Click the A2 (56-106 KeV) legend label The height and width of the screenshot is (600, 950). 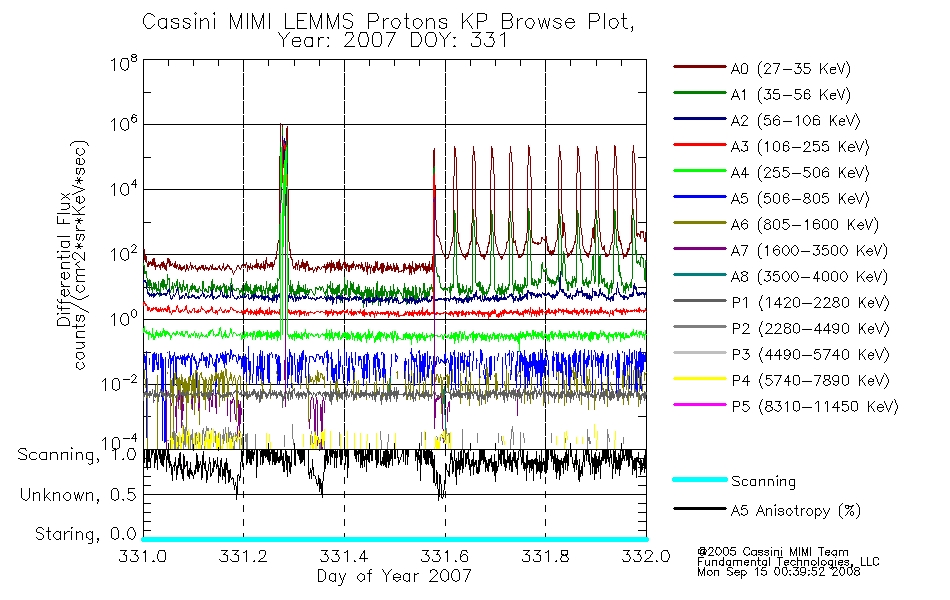795,121
